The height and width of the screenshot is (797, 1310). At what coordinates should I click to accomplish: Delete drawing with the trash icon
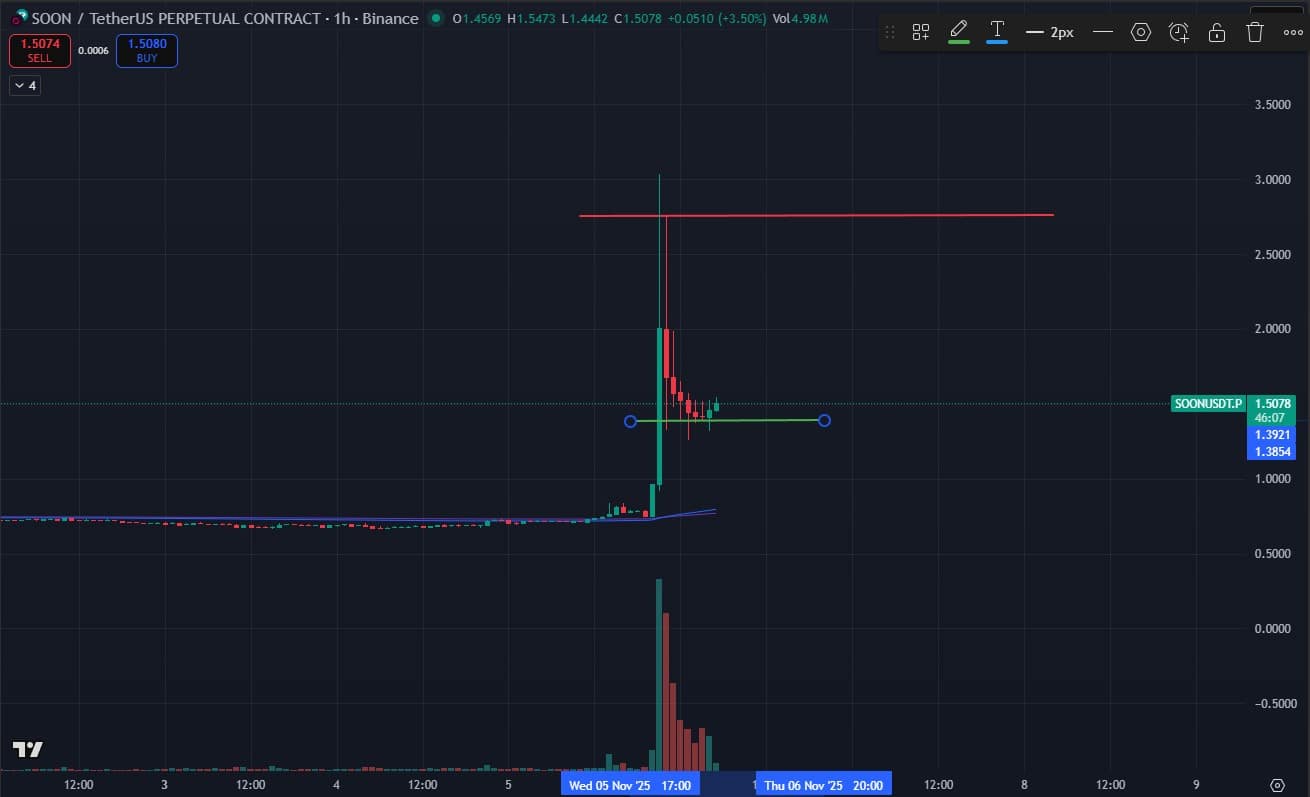[1255, 32]
